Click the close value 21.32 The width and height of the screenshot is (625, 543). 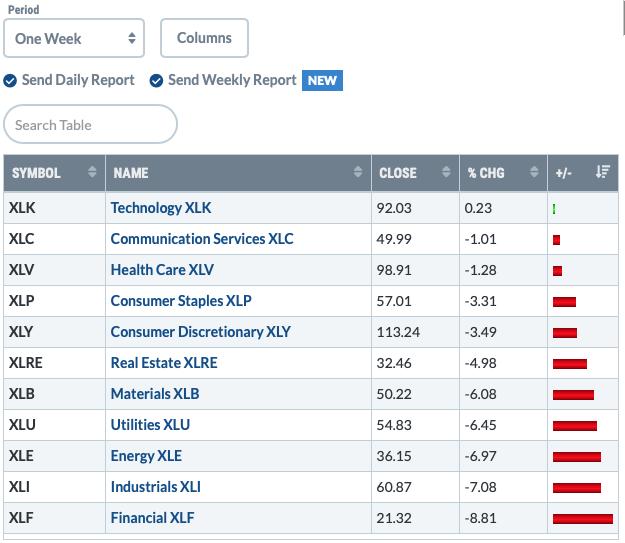pos(394,519)
